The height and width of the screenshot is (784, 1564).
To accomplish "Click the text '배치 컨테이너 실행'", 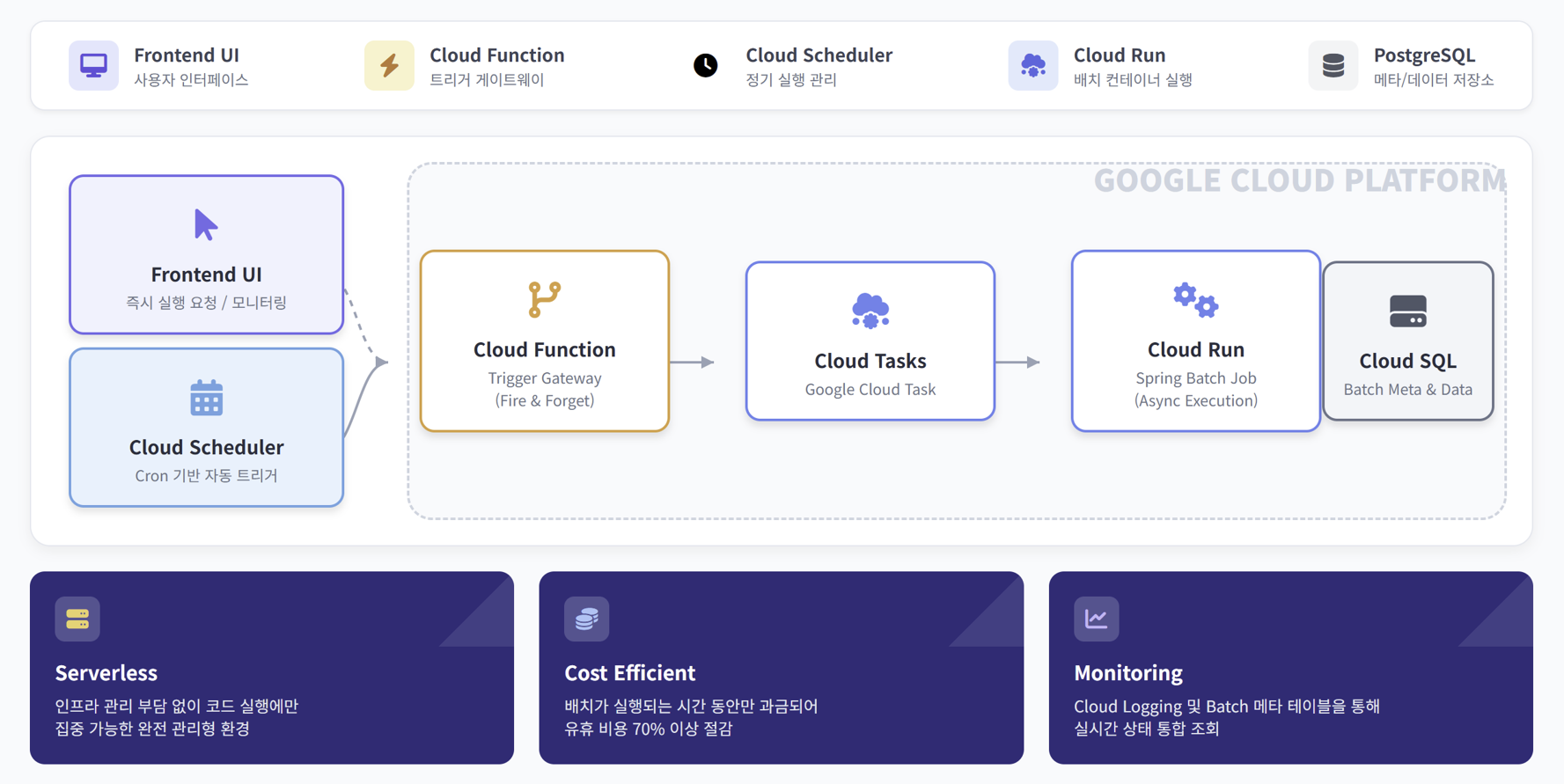I will pos(1132,79).
